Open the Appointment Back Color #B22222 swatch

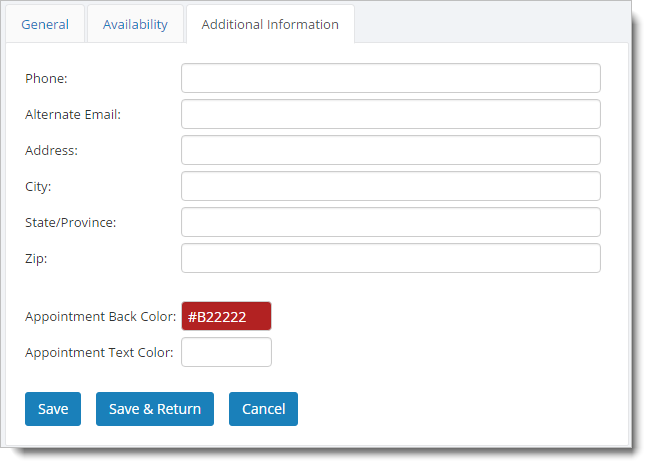tap(226, 316)
